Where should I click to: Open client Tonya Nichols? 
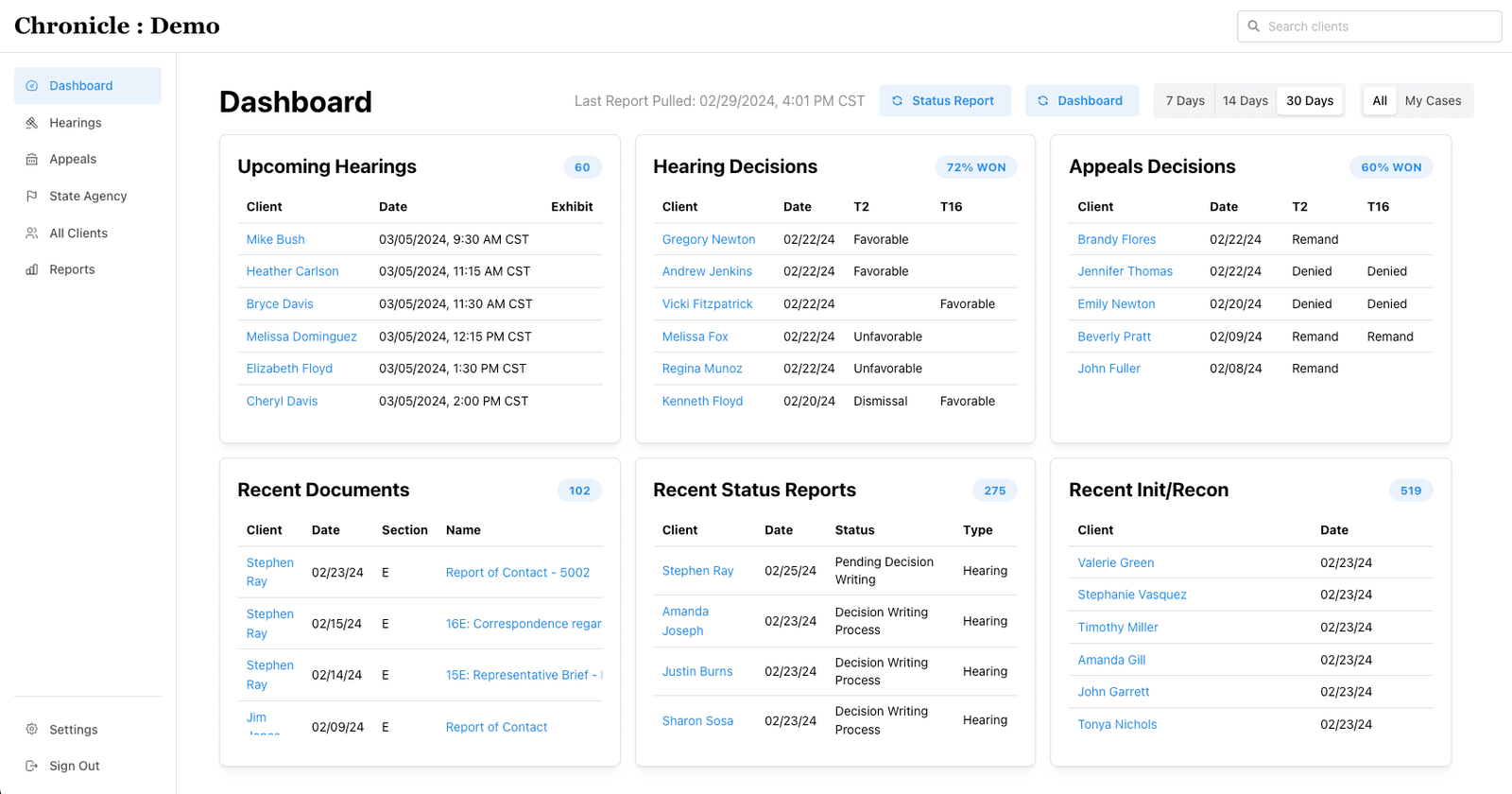coord(1117,725)
